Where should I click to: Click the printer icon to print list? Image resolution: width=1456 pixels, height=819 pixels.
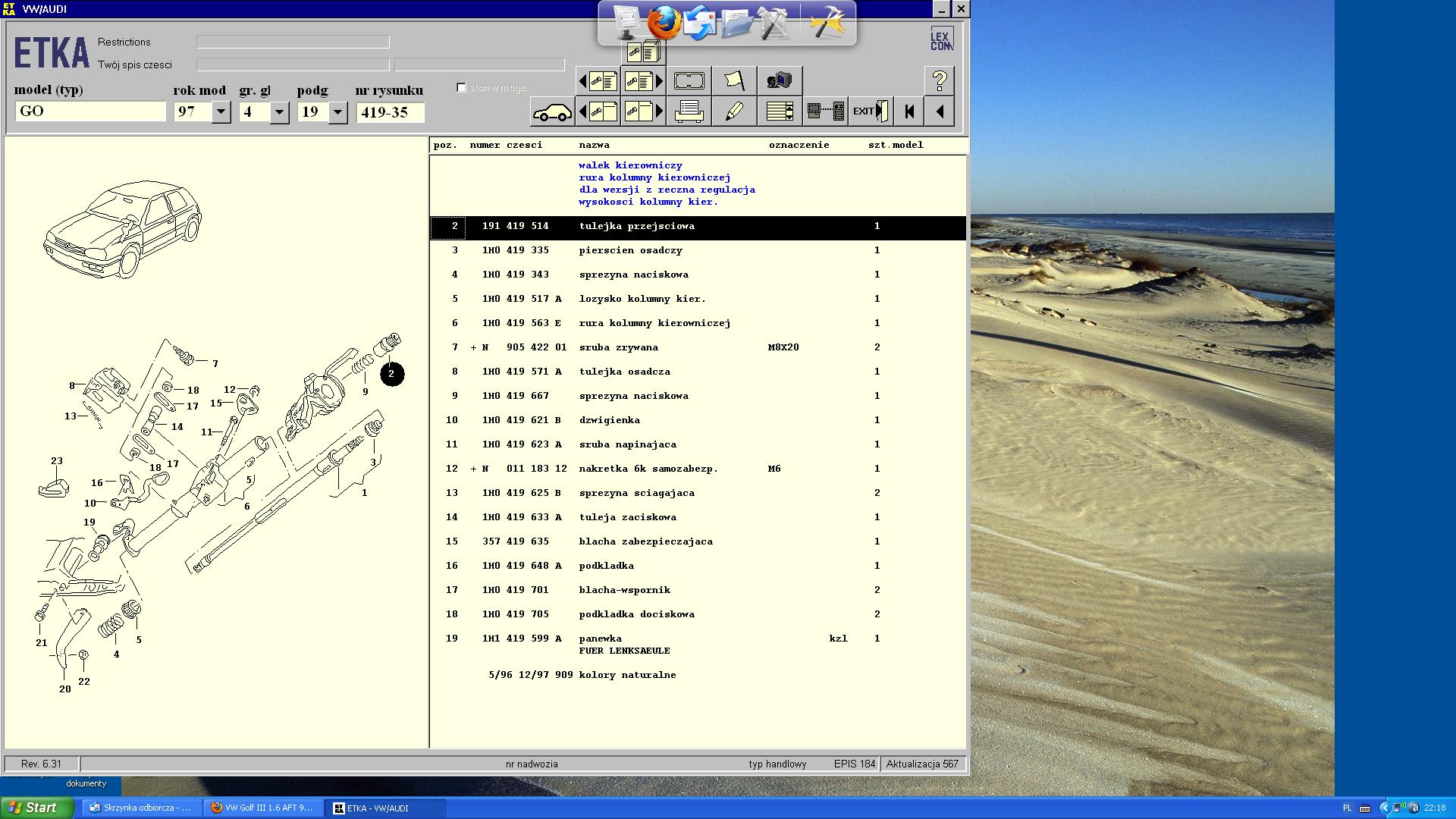[689, 111]
